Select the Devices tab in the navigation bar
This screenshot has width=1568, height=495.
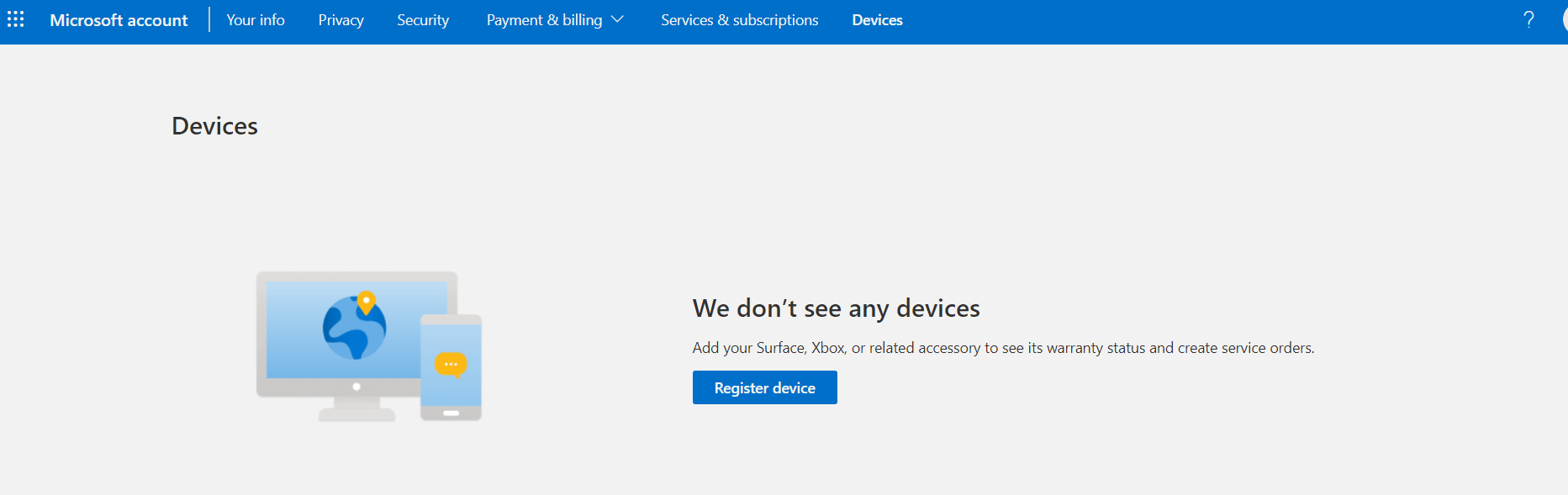[x=877, y=20]
